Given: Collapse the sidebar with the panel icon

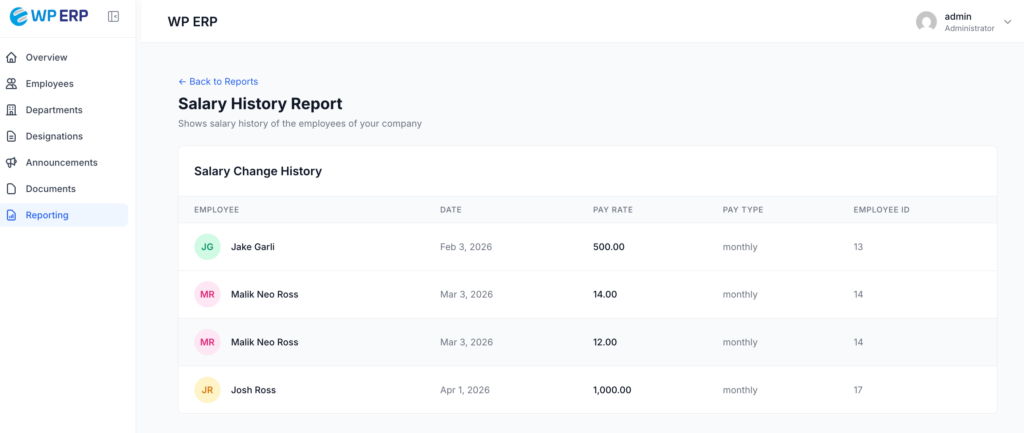Looking at the screenshot, I should click(113, 17).
